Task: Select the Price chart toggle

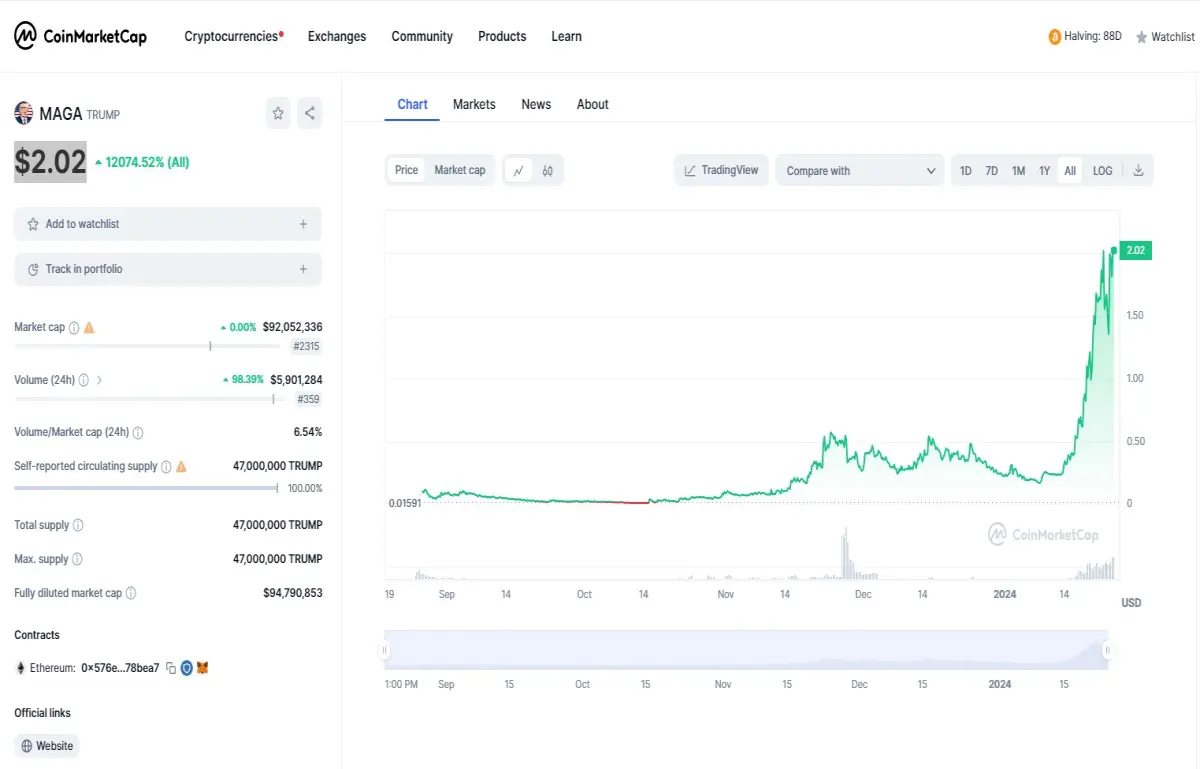Action: (x=407, y=170)
